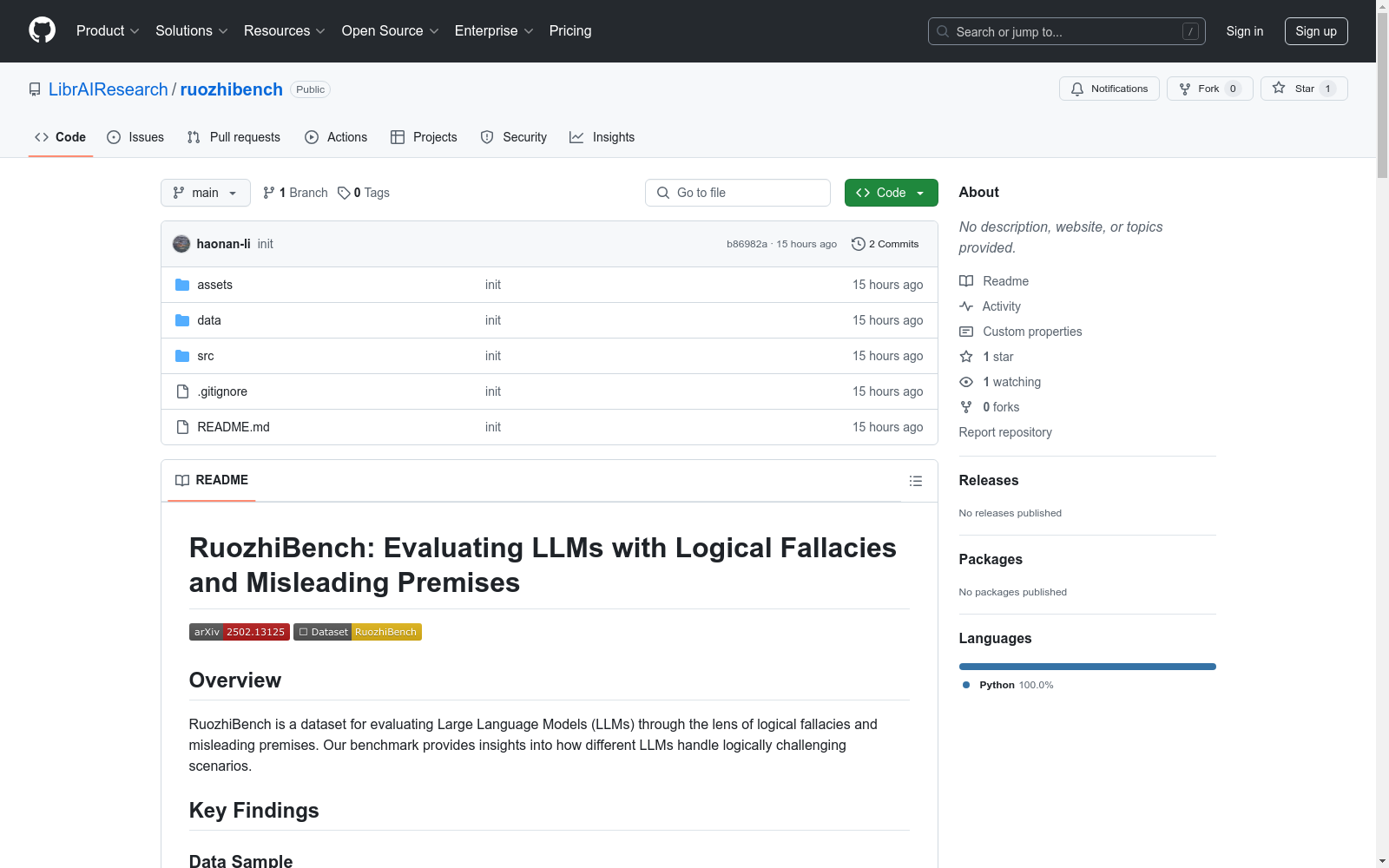Viewport: 1389px width, 868px height.
Task: Expand the main branch dropdown
Action: point(205,193)
